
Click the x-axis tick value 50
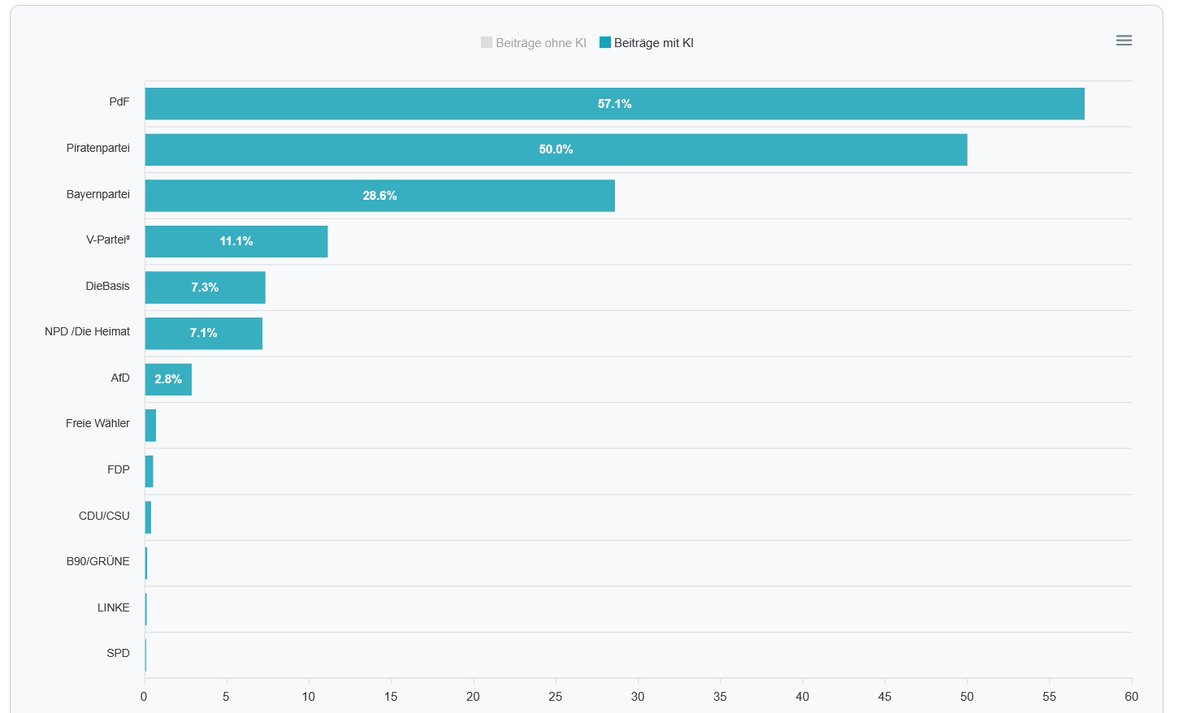point(967,696)
